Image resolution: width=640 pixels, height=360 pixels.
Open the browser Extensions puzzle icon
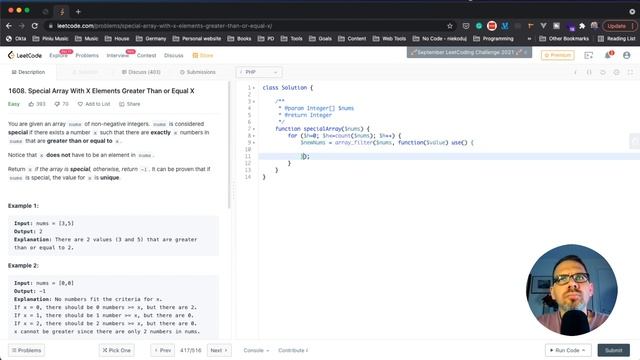coord(582,26)
